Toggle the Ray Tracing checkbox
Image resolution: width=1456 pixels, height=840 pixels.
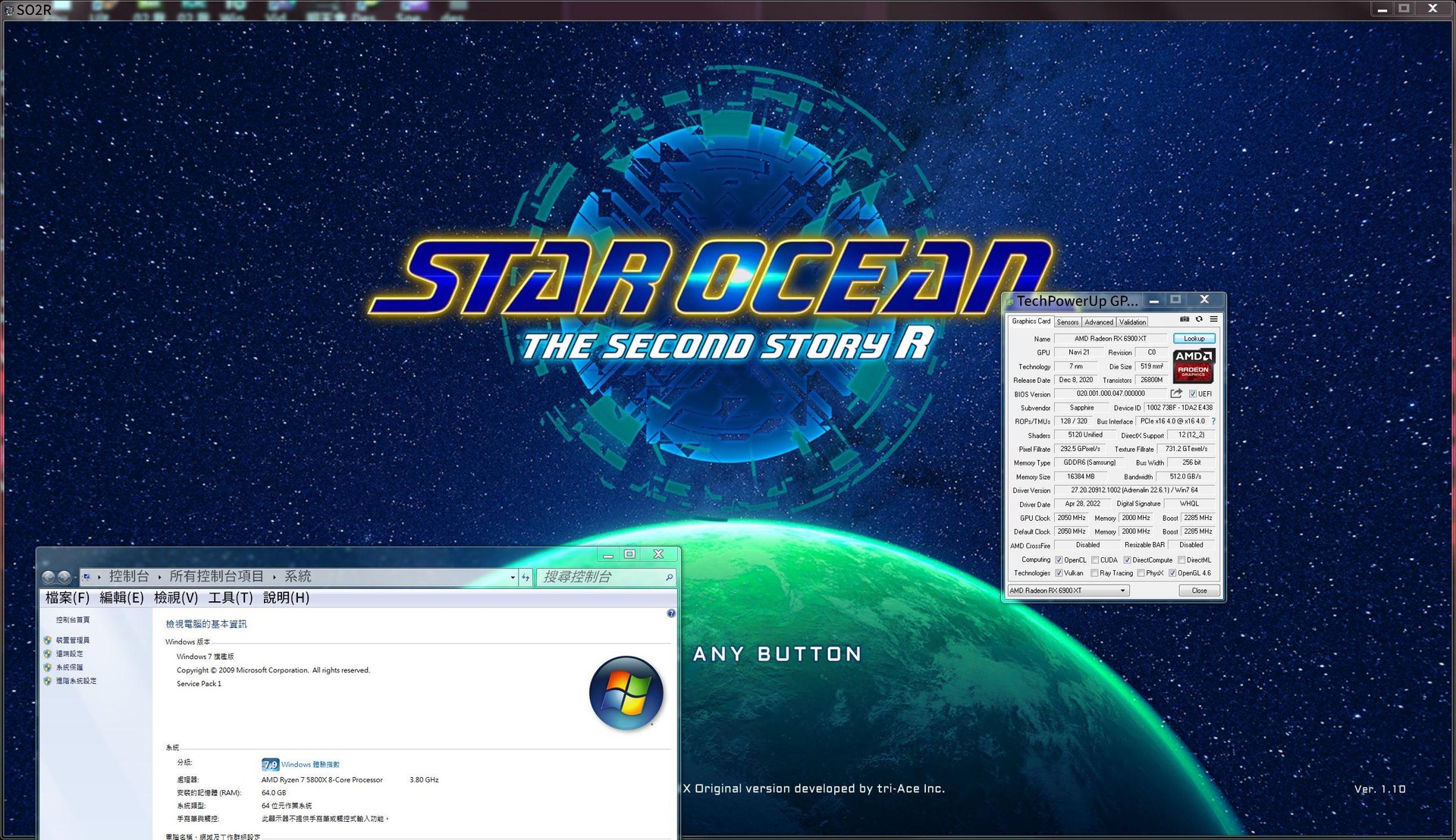pos(1094,574)
